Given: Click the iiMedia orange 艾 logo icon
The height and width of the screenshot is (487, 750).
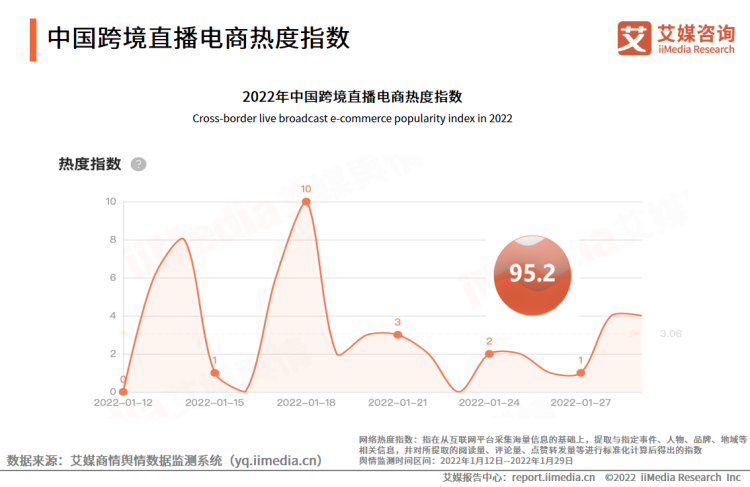Looking at the screenshot, I should pos(634,39).
